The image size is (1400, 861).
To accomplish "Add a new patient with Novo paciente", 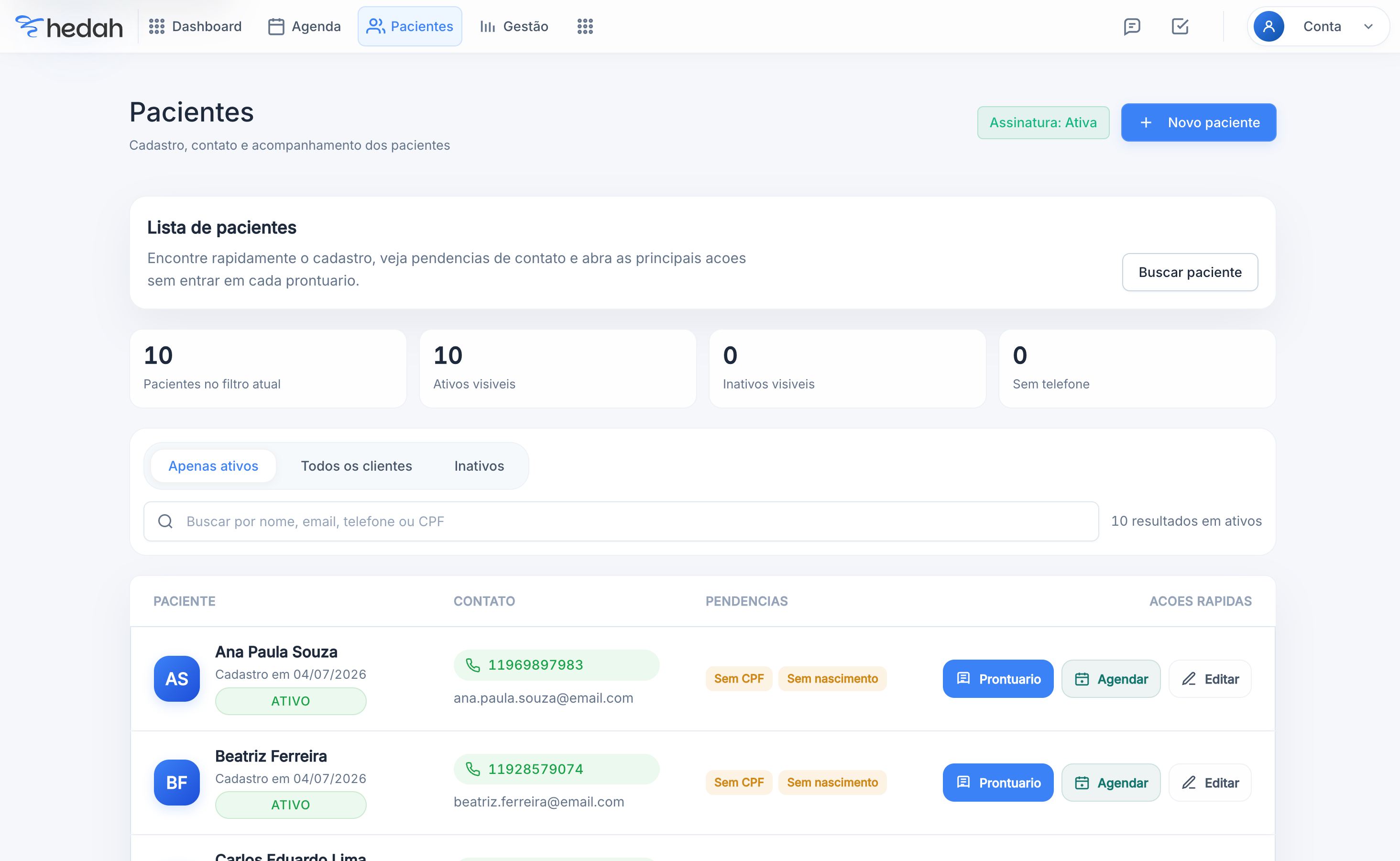I will click(x=1199, y=122).
